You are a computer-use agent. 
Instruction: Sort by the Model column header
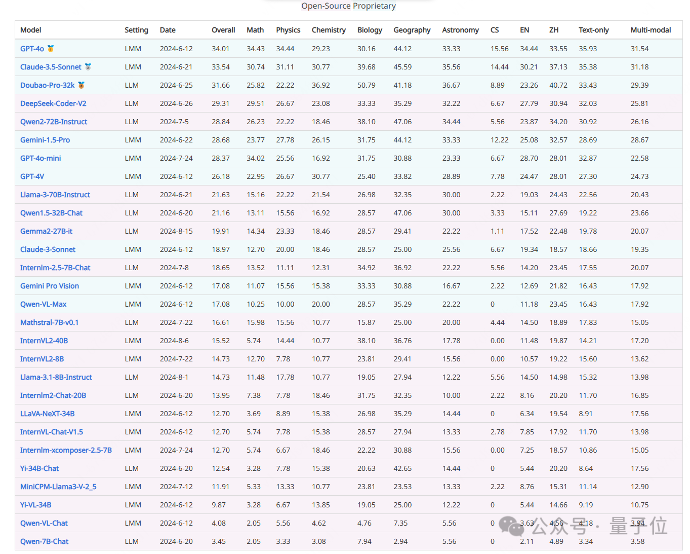pos(31,30)
